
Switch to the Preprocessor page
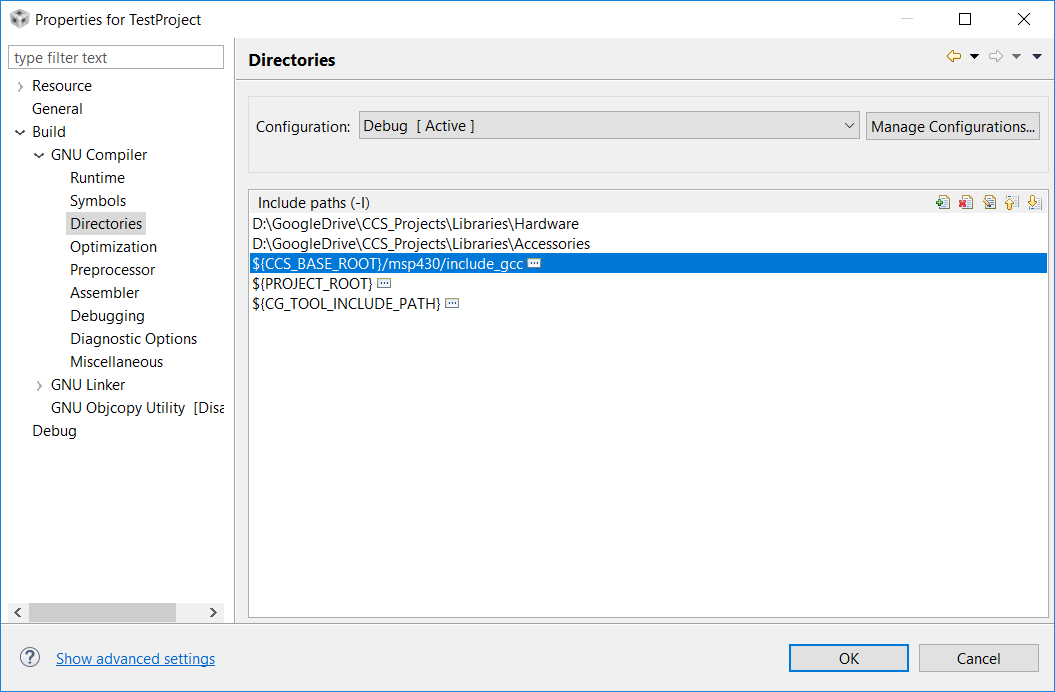[x=112, y=269]
